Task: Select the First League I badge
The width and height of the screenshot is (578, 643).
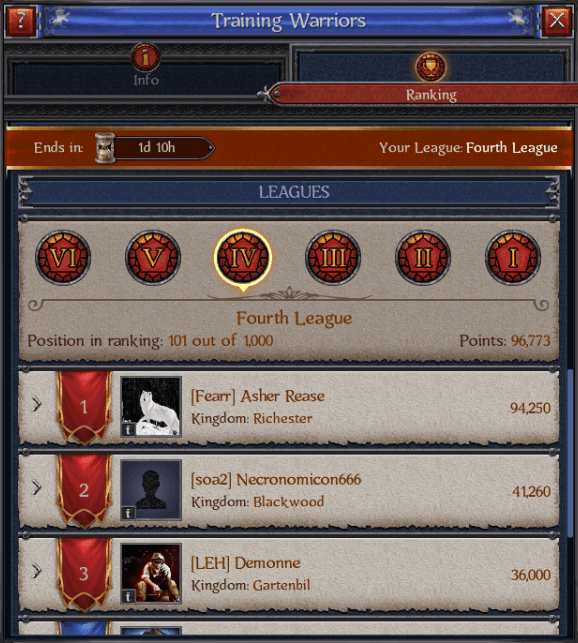Action: [513, 258]
